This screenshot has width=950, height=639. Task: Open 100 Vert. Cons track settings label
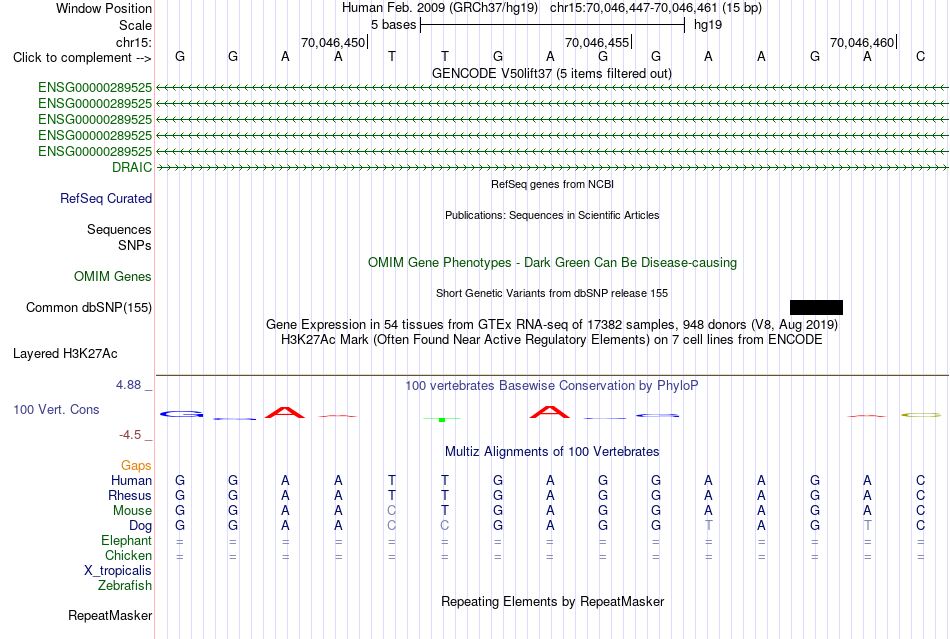(x=56, y=409)
